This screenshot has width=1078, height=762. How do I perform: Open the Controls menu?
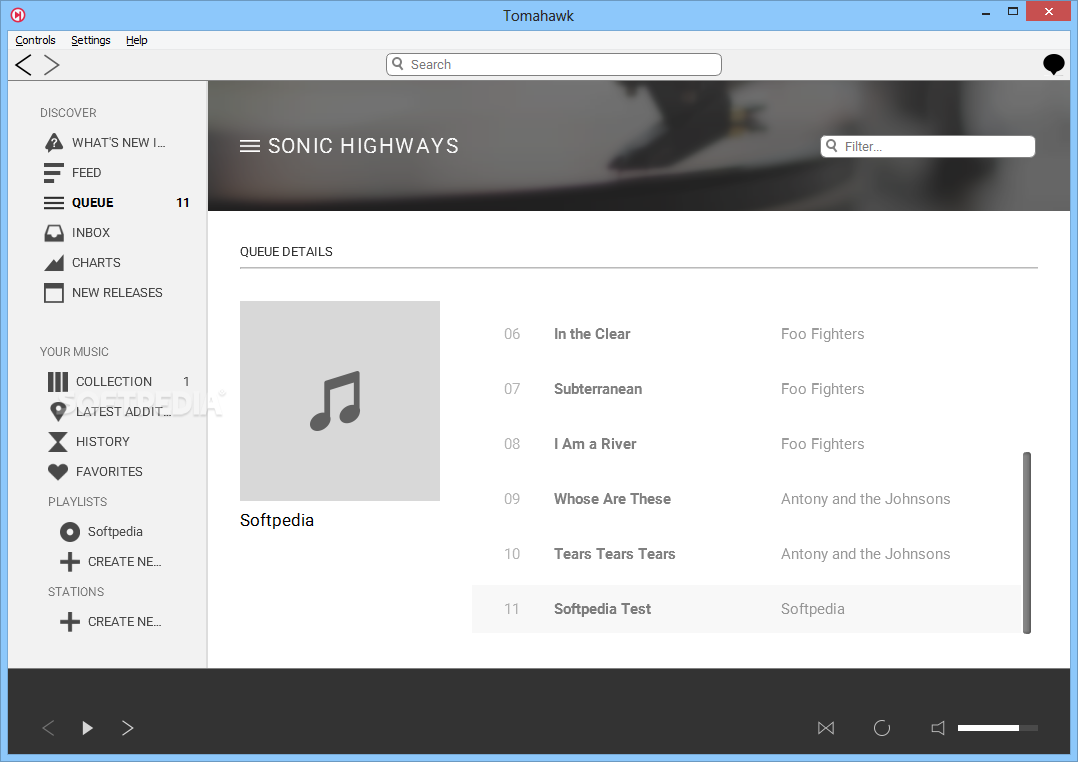click(35, 40)
